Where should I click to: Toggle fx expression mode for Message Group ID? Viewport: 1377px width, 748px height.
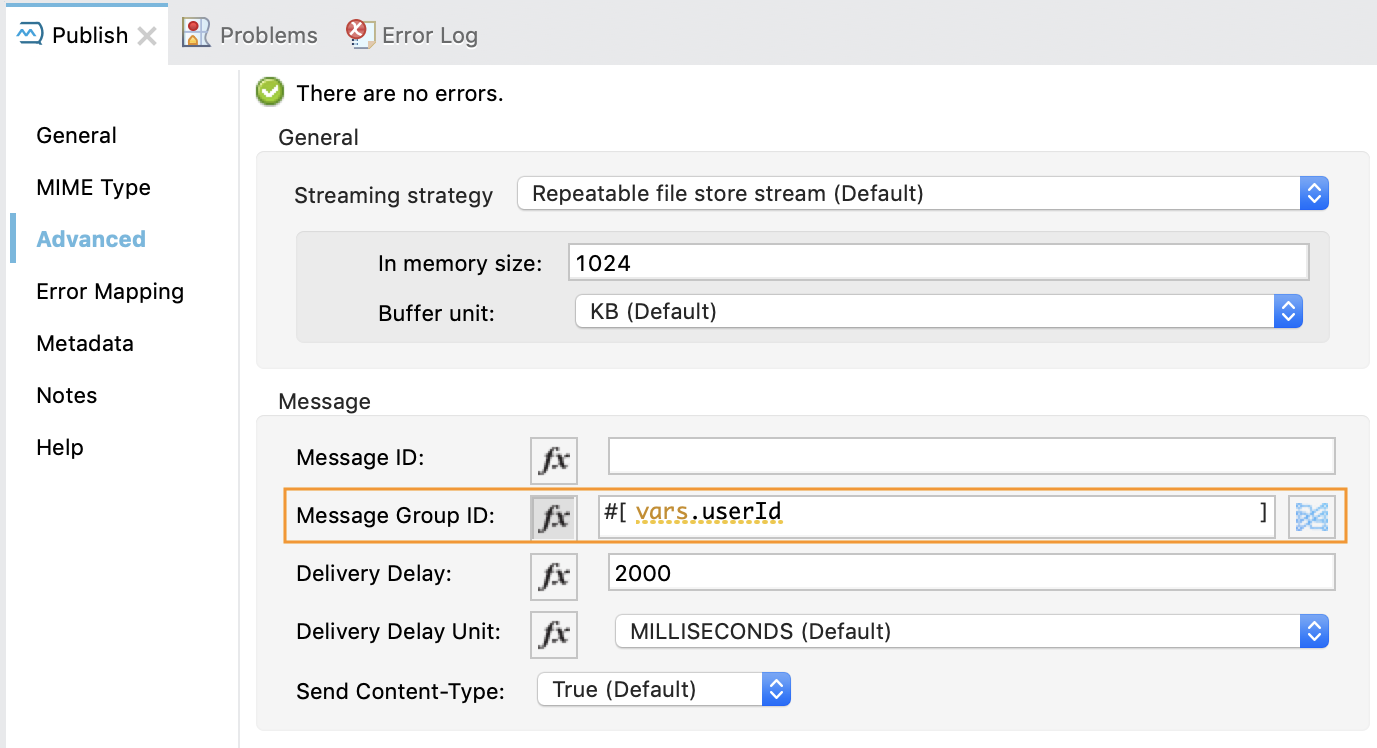[554, 517]
